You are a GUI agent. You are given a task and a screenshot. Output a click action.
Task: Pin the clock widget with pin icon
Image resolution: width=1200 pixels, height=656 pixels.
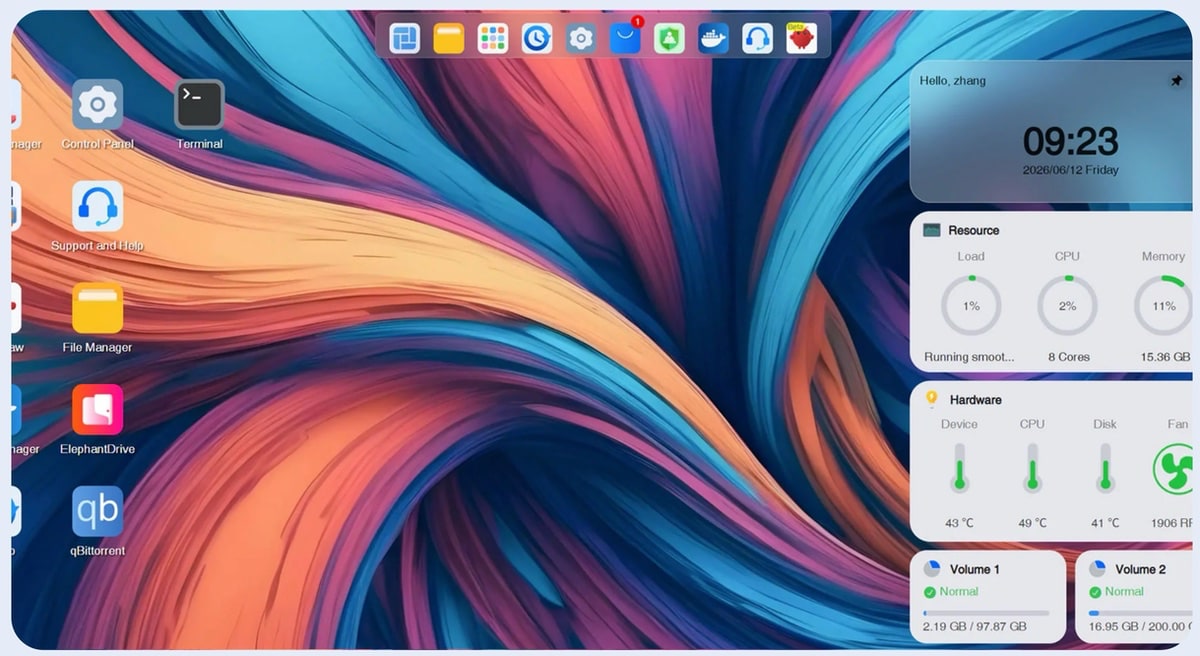(x=1176, y=81)
